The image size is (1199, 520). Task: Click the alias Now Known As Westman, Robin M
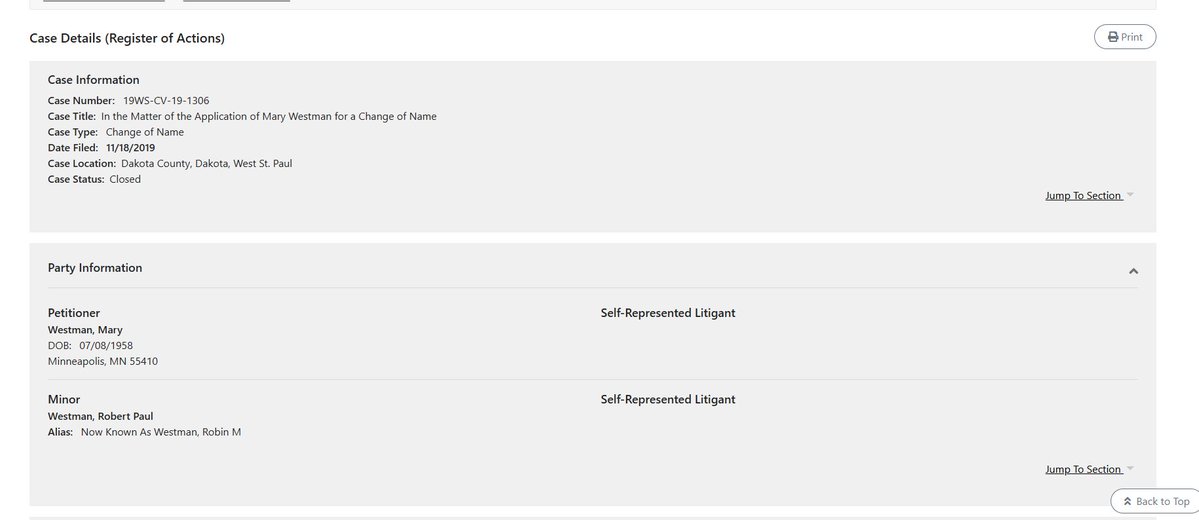point(161,432)
